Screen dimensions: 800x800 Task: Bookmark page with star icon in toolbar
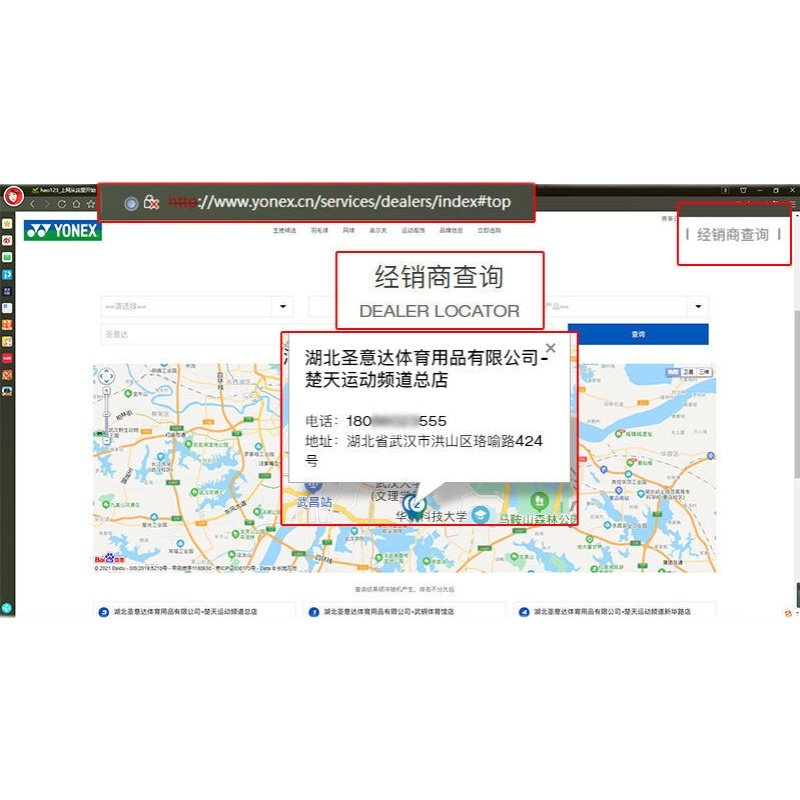(91, 204)
